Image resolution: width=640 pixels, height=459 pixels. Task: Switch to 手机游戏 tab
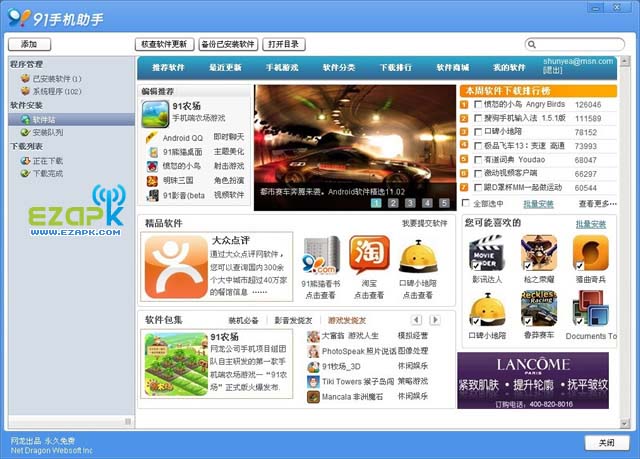tap(282, 67)
